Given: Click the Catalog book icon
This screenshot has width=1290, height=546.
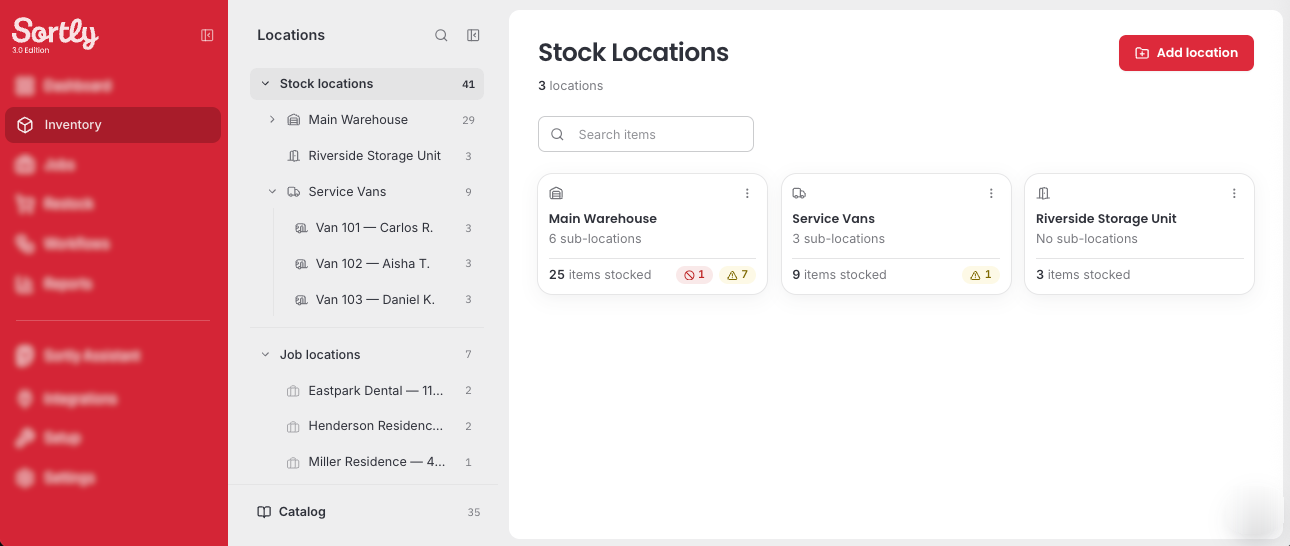Looking at the screenshot, I should pos(264,512).
